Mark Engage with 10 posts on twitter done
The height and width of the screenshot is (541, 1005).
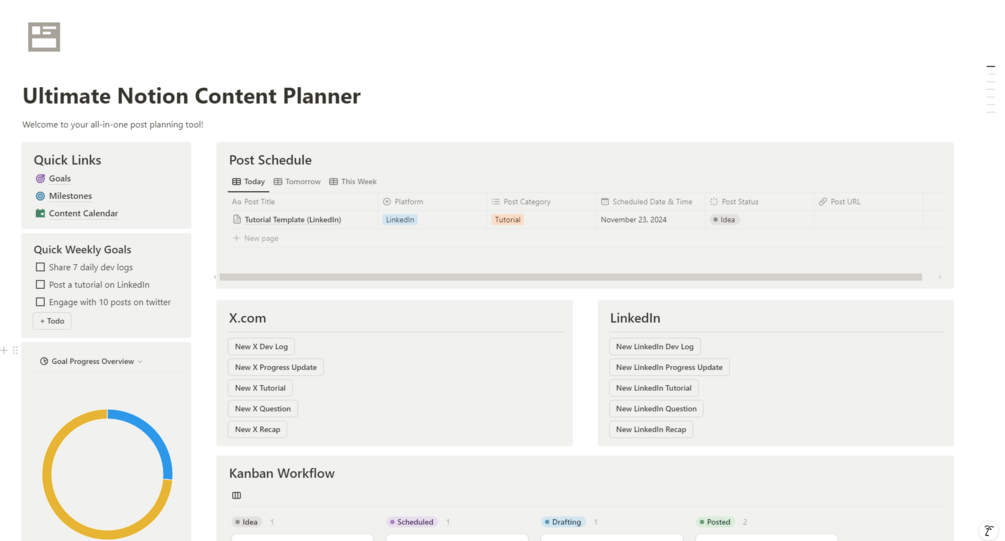click(x=40, y=302)
